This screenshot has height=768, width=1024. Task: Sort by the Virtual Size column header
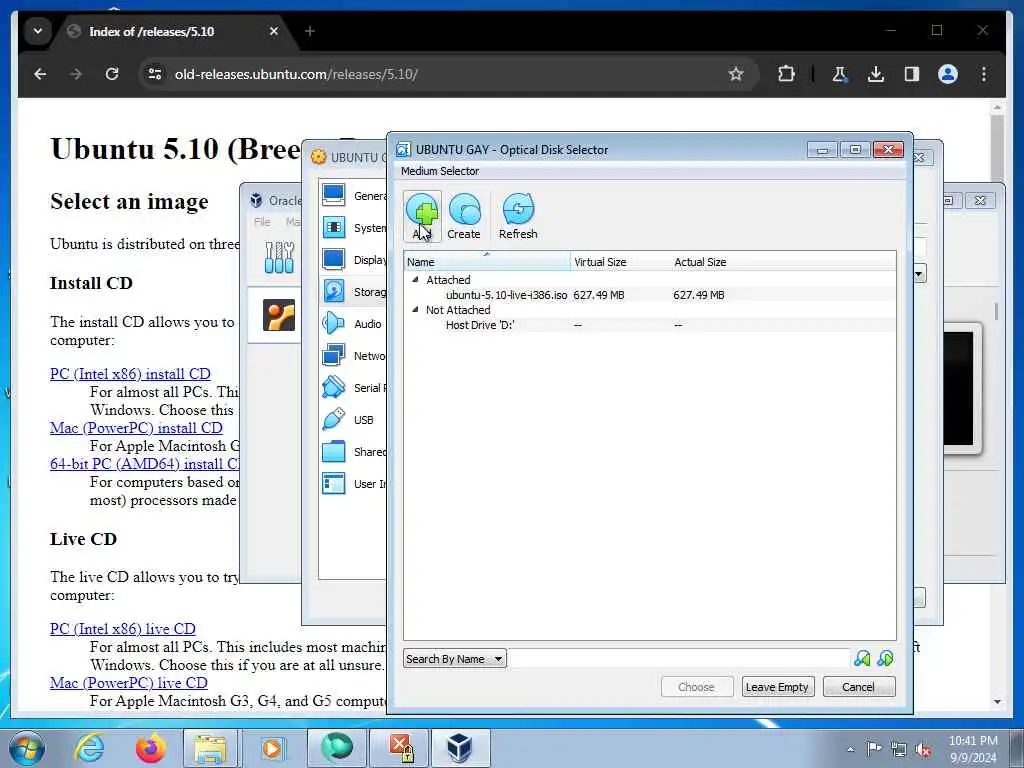[620, 262]
